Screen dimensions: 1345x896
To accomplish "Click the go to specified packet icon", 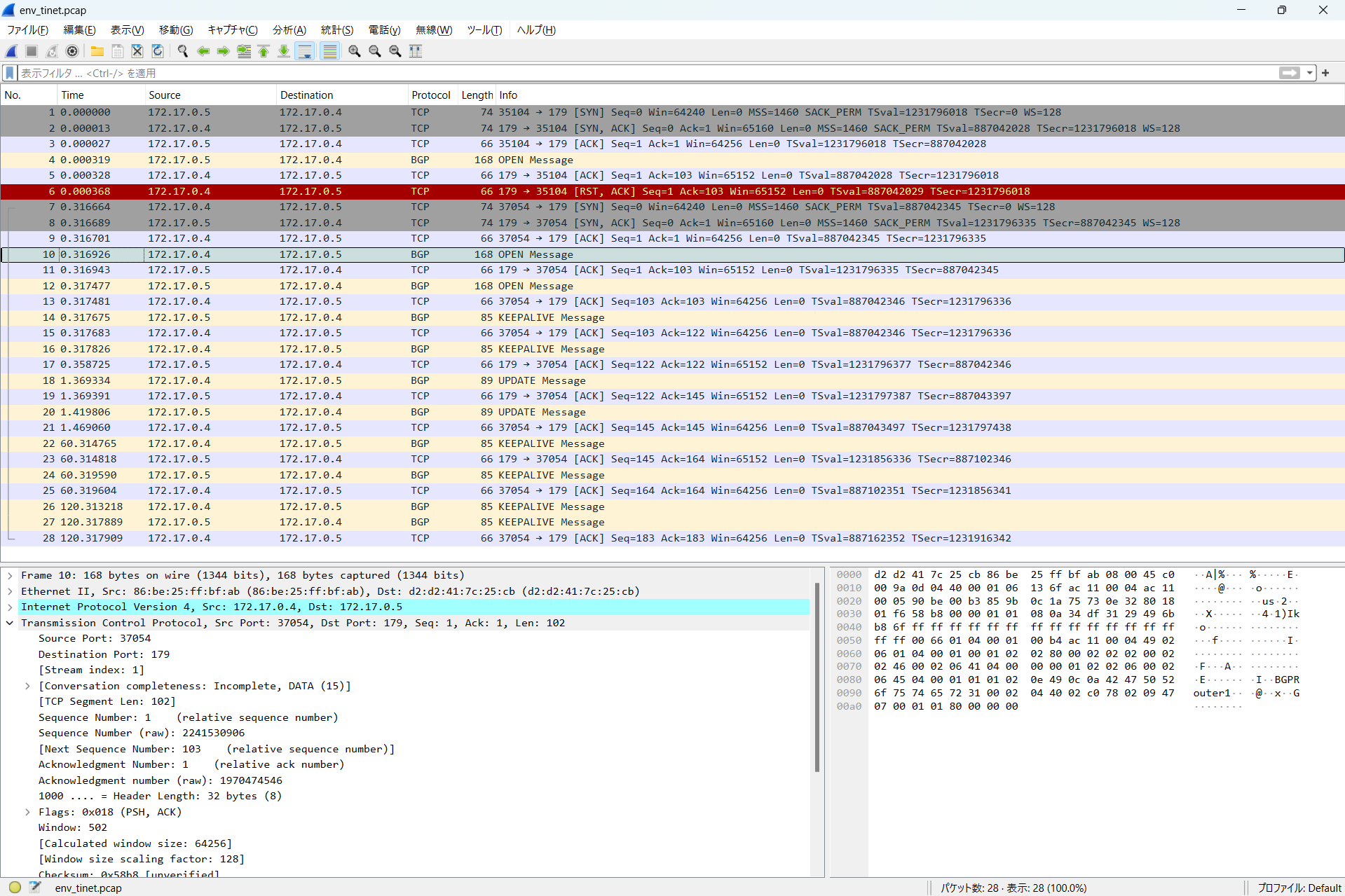I will click(244, 51).
